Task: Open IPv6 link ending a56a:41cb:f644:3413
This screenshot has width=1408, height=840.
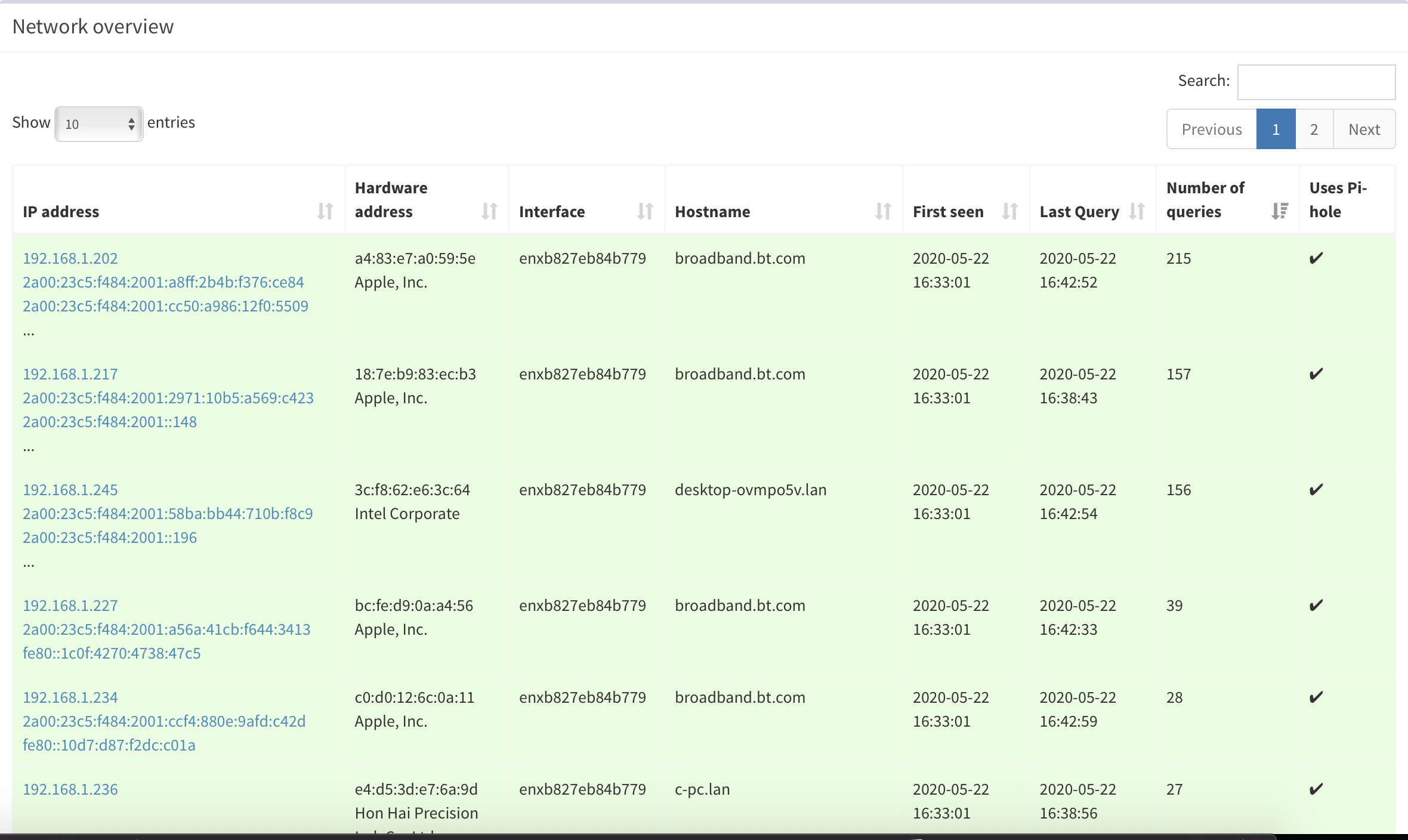Action: pyautogui.click(x=166, y=629)
